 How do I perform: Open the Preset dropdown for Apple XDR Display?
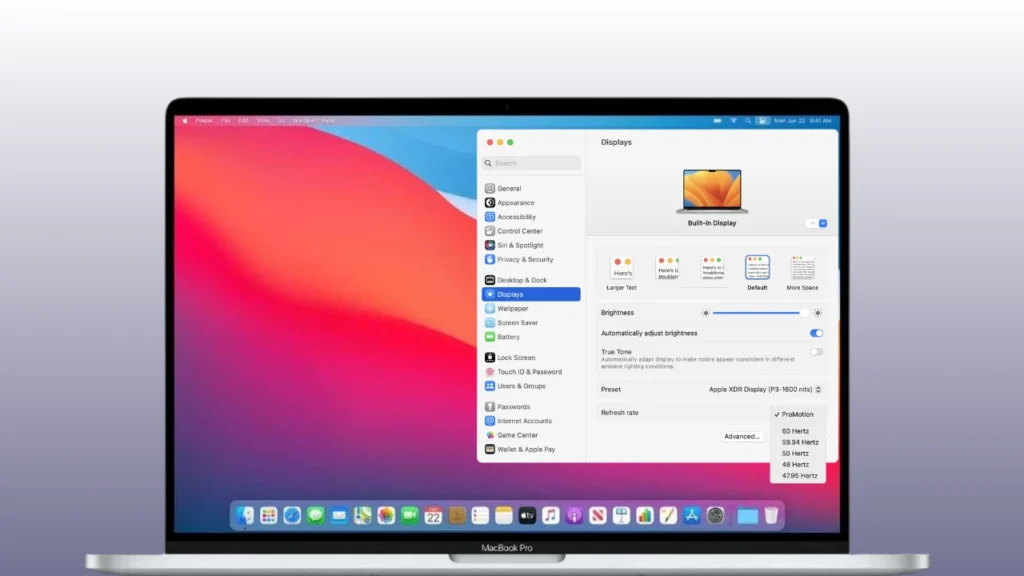point(765,389)
